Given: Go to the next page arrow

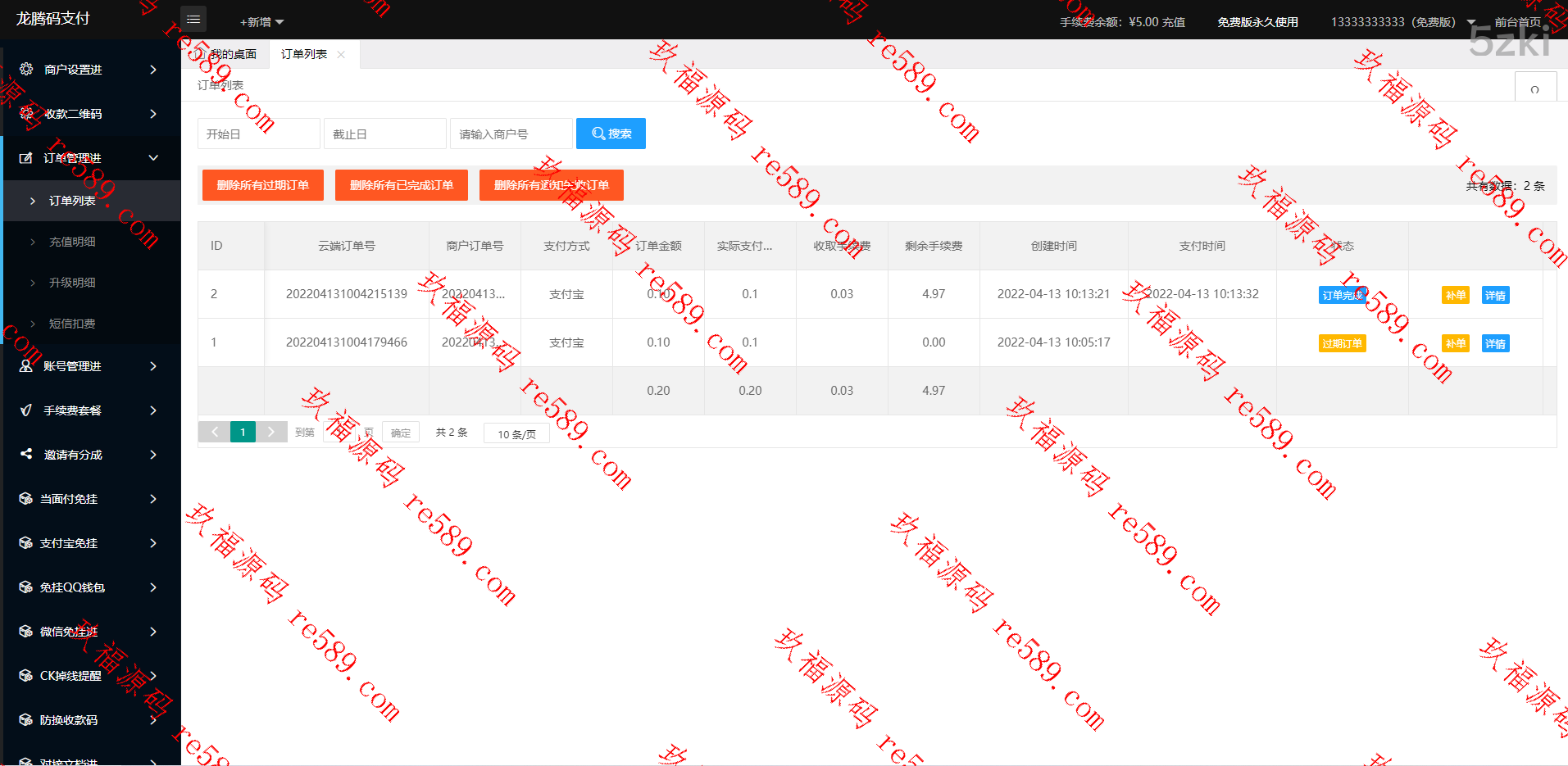Looking at the screenshot, I should tap(271, 432).
